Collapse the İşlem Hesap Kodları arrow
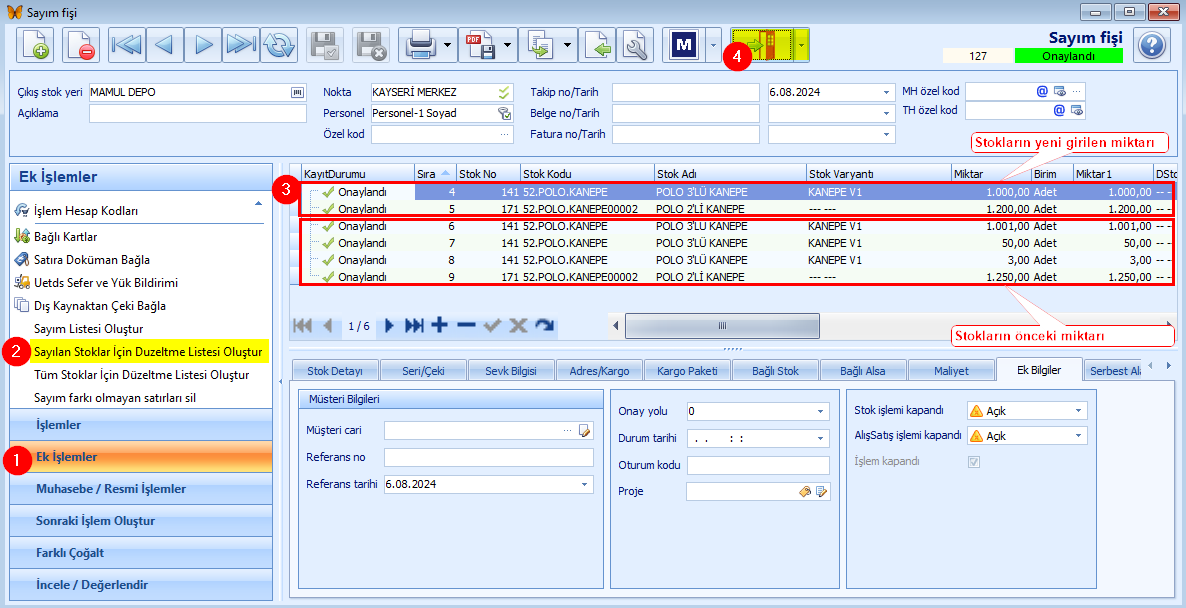The height and width of the screenshot is (608, 1186). point(259,203)
